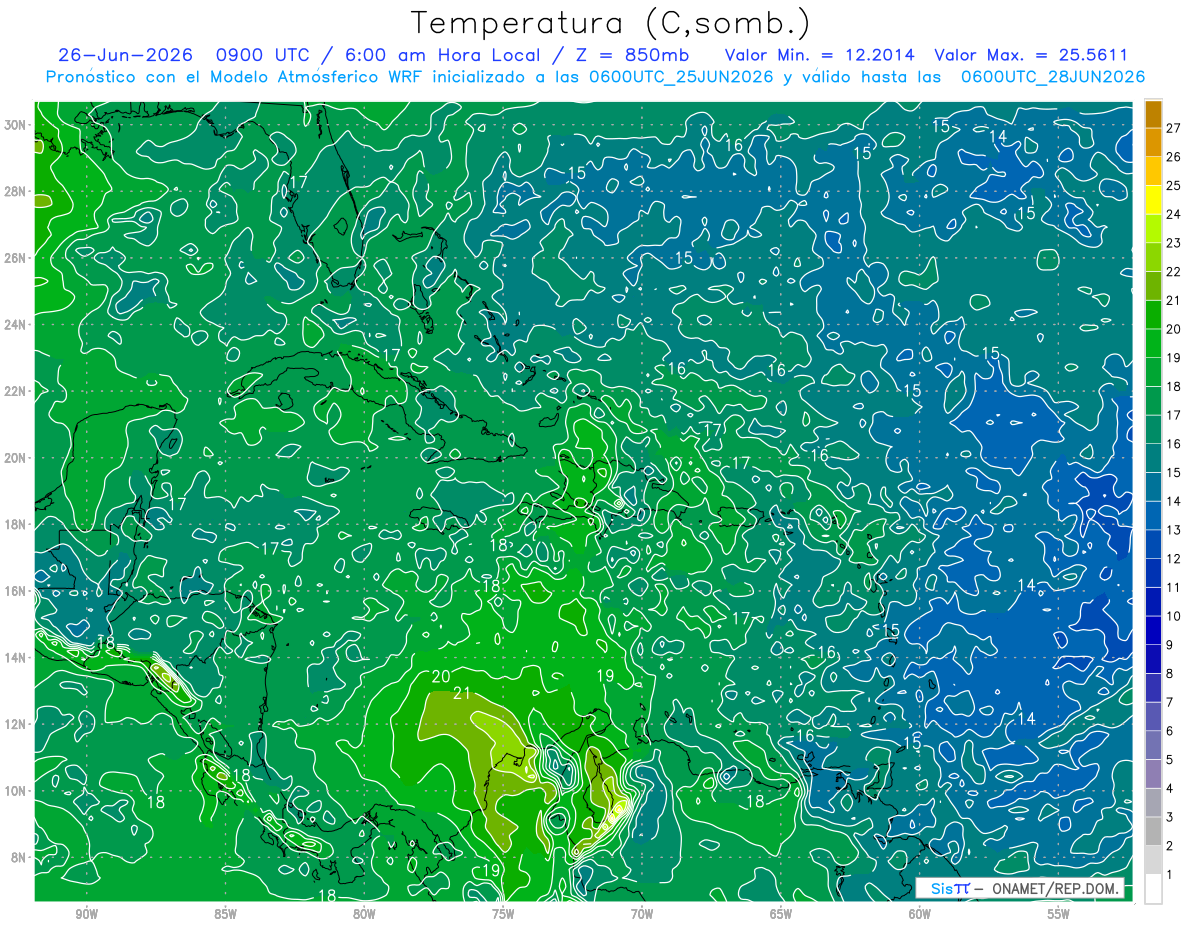Click the gray legend swatch between 2 and 3
This screenshot has height=927, width=1200.
(x=1153, y=831)
